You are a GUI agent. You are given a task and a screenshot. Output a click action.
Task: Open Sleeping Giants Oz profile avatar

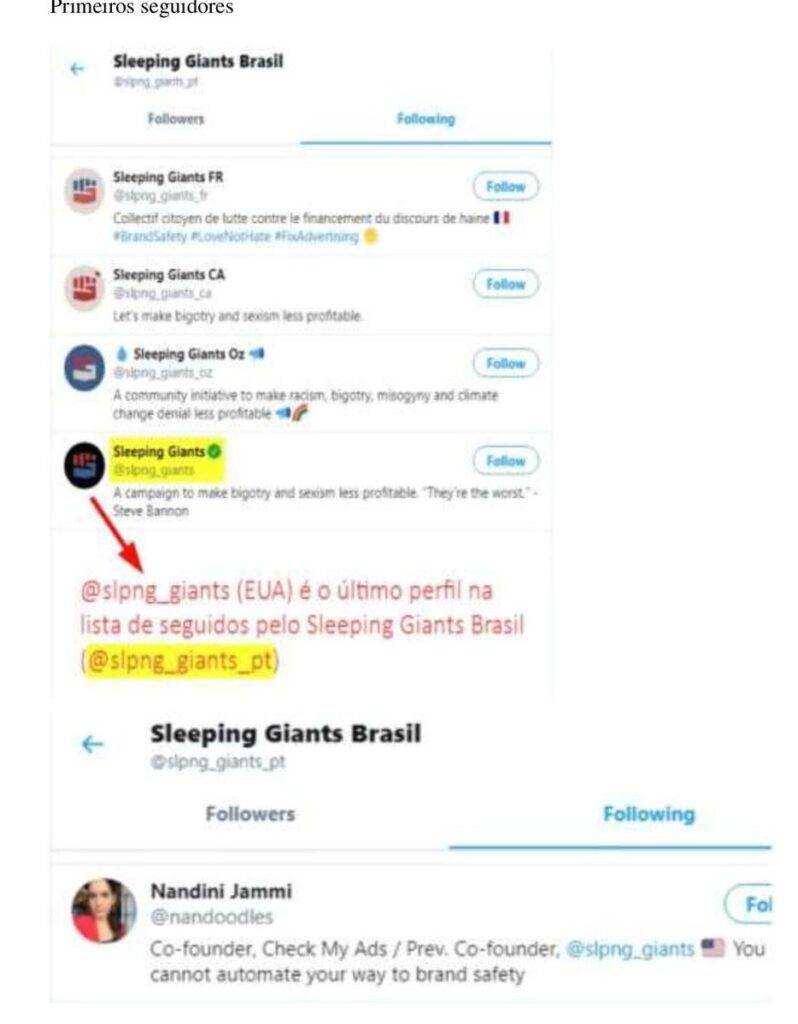[x=84, y=368]
